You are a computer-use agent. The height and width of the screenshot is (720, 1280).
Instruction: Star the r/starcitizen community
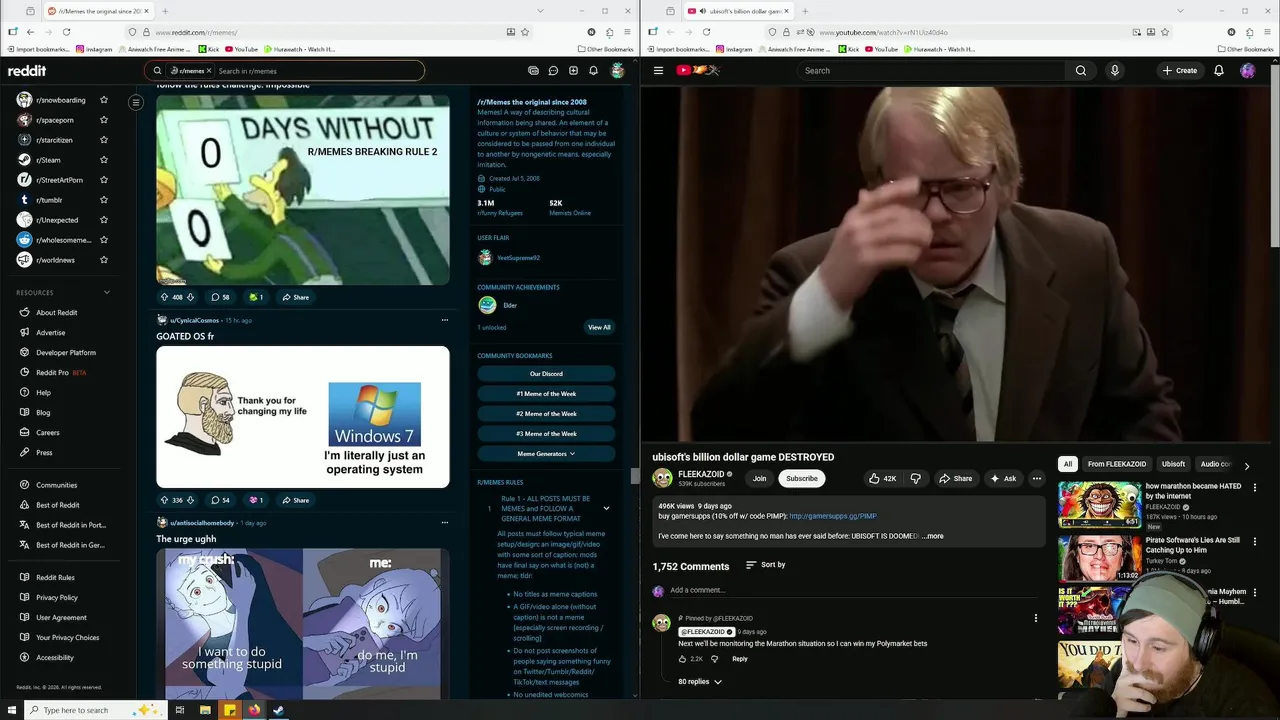point(104,140)
